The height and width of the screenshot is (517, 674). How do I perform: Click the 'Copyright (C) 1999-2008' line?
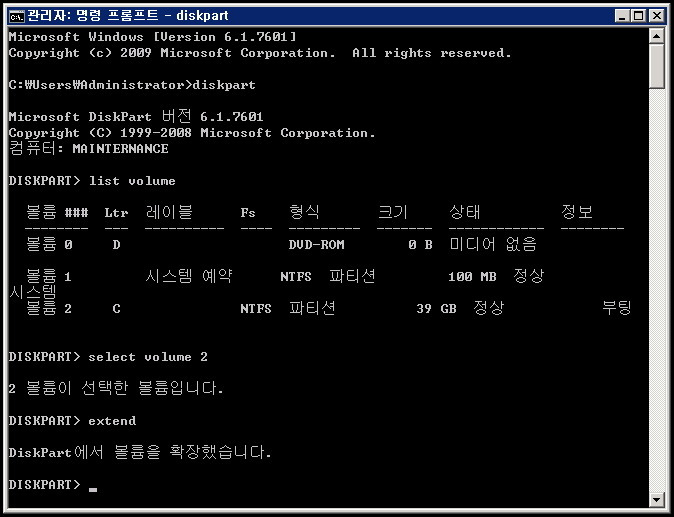coord(192,133)
